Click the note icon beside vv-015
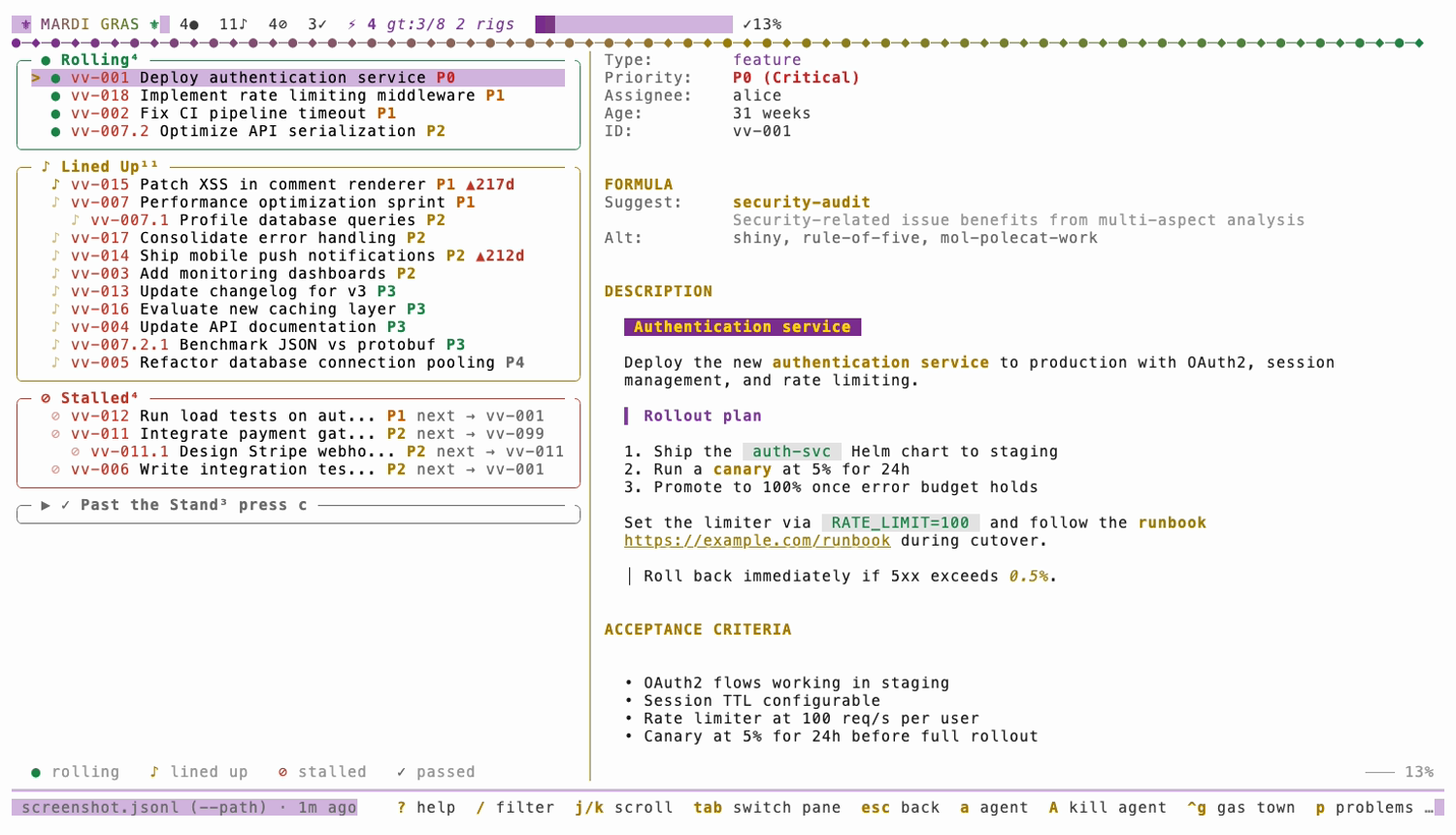The height and width of the screenshot is (835, 1456). point(55,184)
